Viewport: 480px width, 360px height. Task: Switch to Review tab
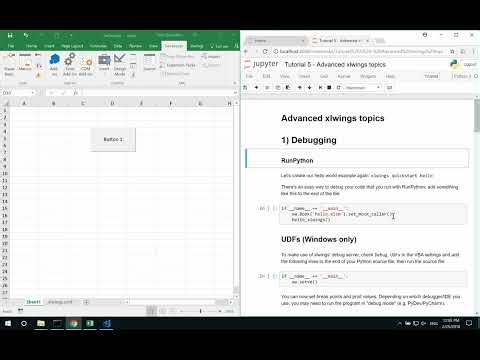click(135, 46)
